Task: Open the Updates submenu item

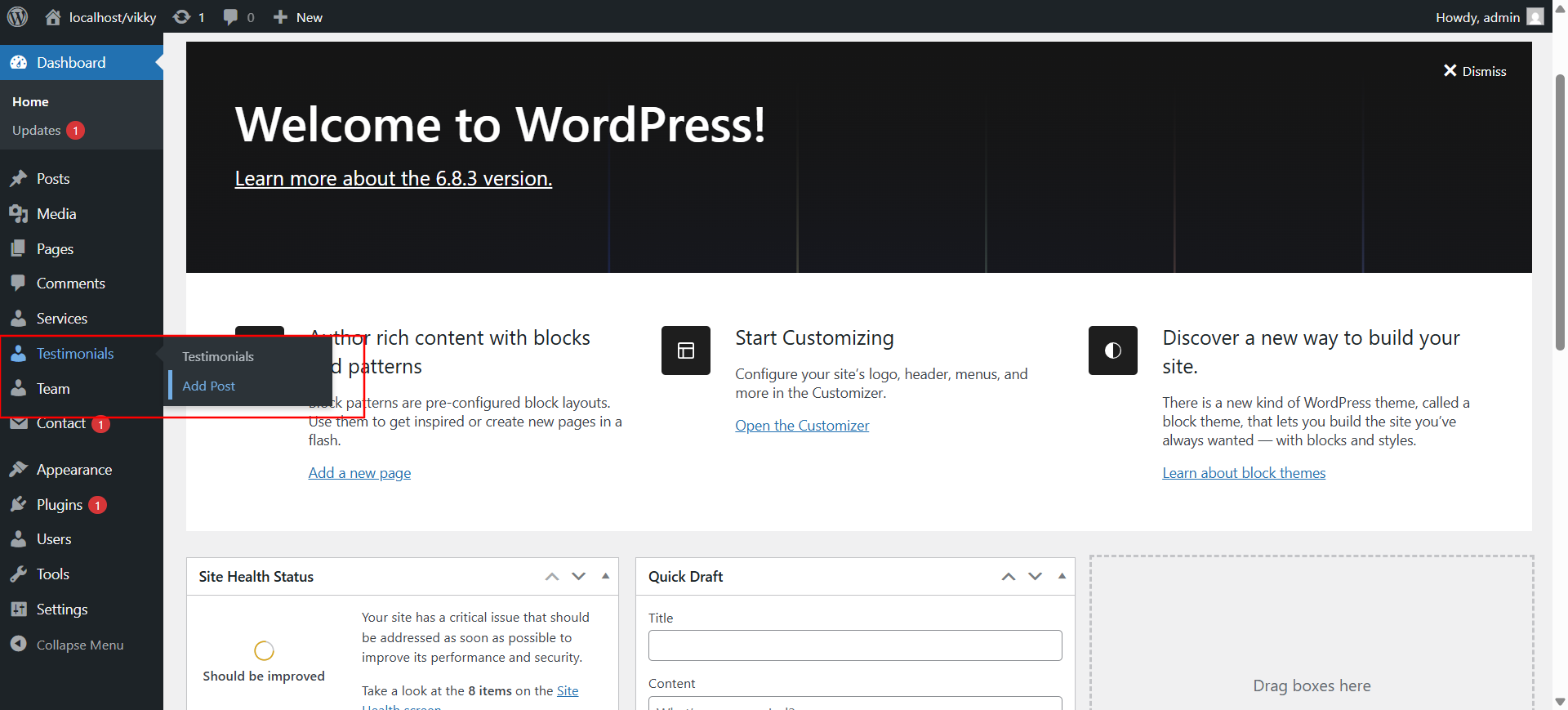Action: click(x=37, y=131)
